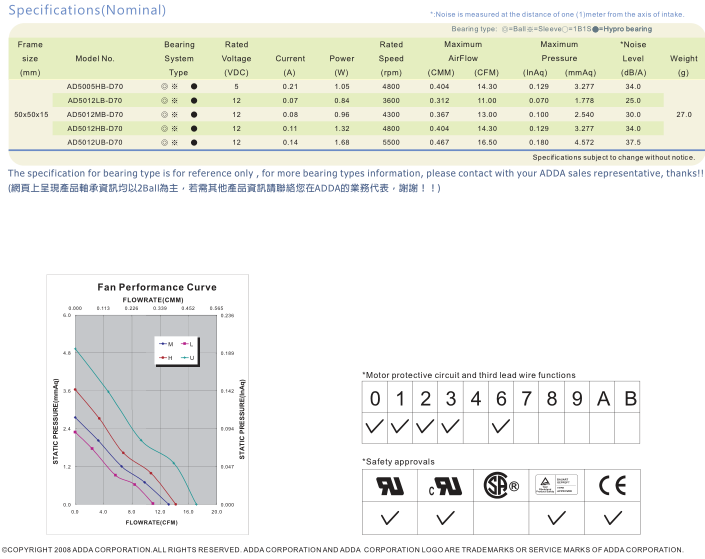The image size is (705, 559).
Task: Click the checkmark under function 0
Action: point(375,426)
